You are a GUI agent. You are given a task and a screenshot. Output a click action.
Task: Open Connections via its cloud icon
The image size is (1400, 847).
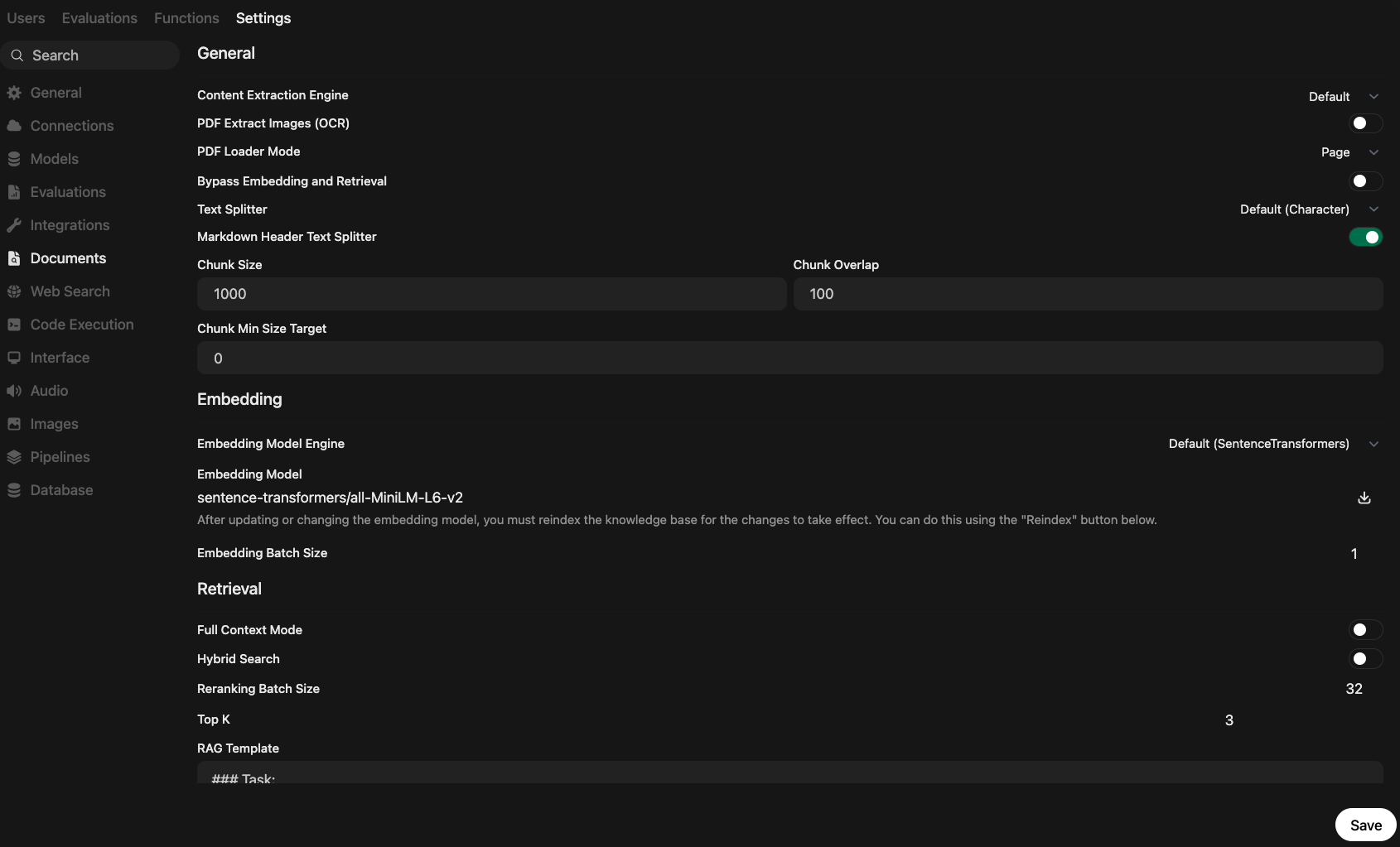(14, 126)
